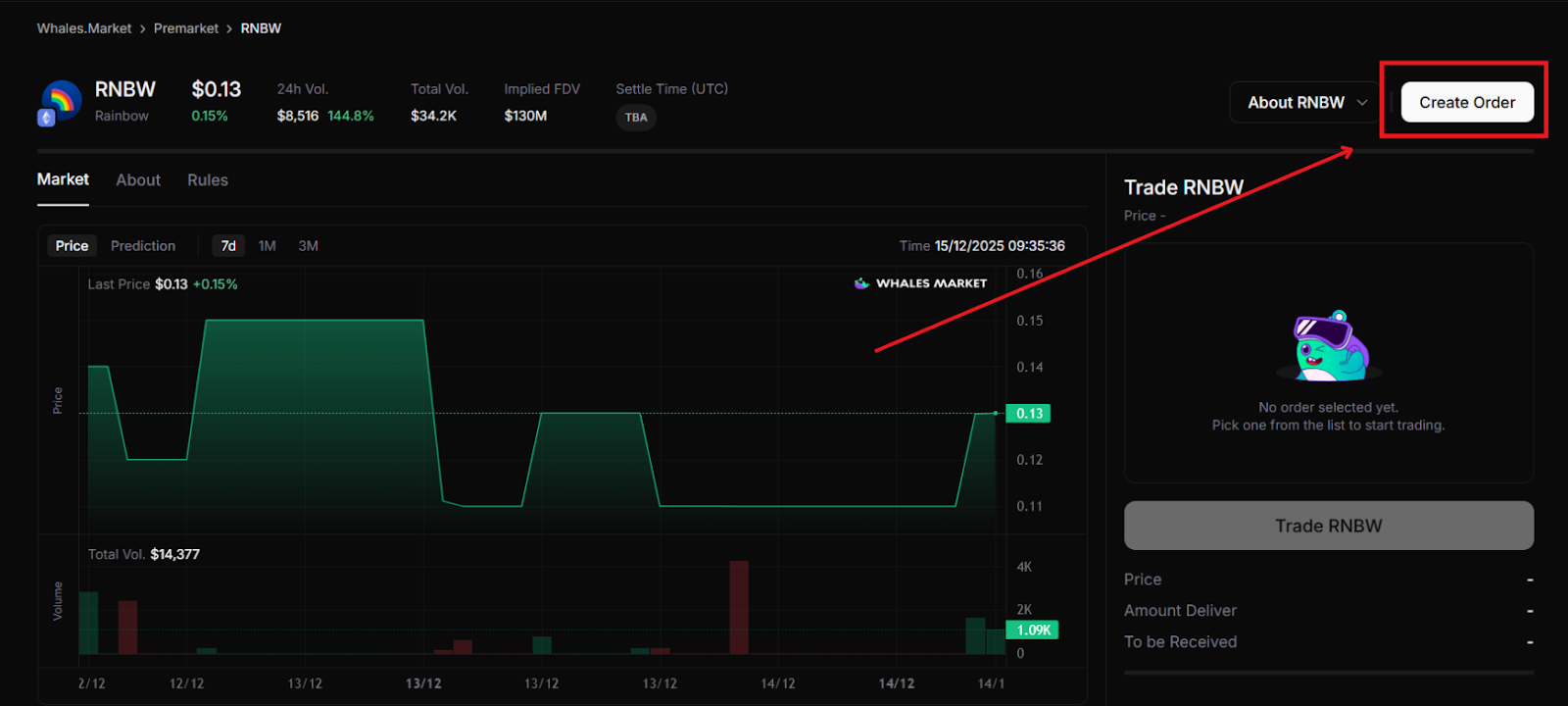Click the green 0.13 price label
1568x706 pixels.
(x=1028, y=414)
